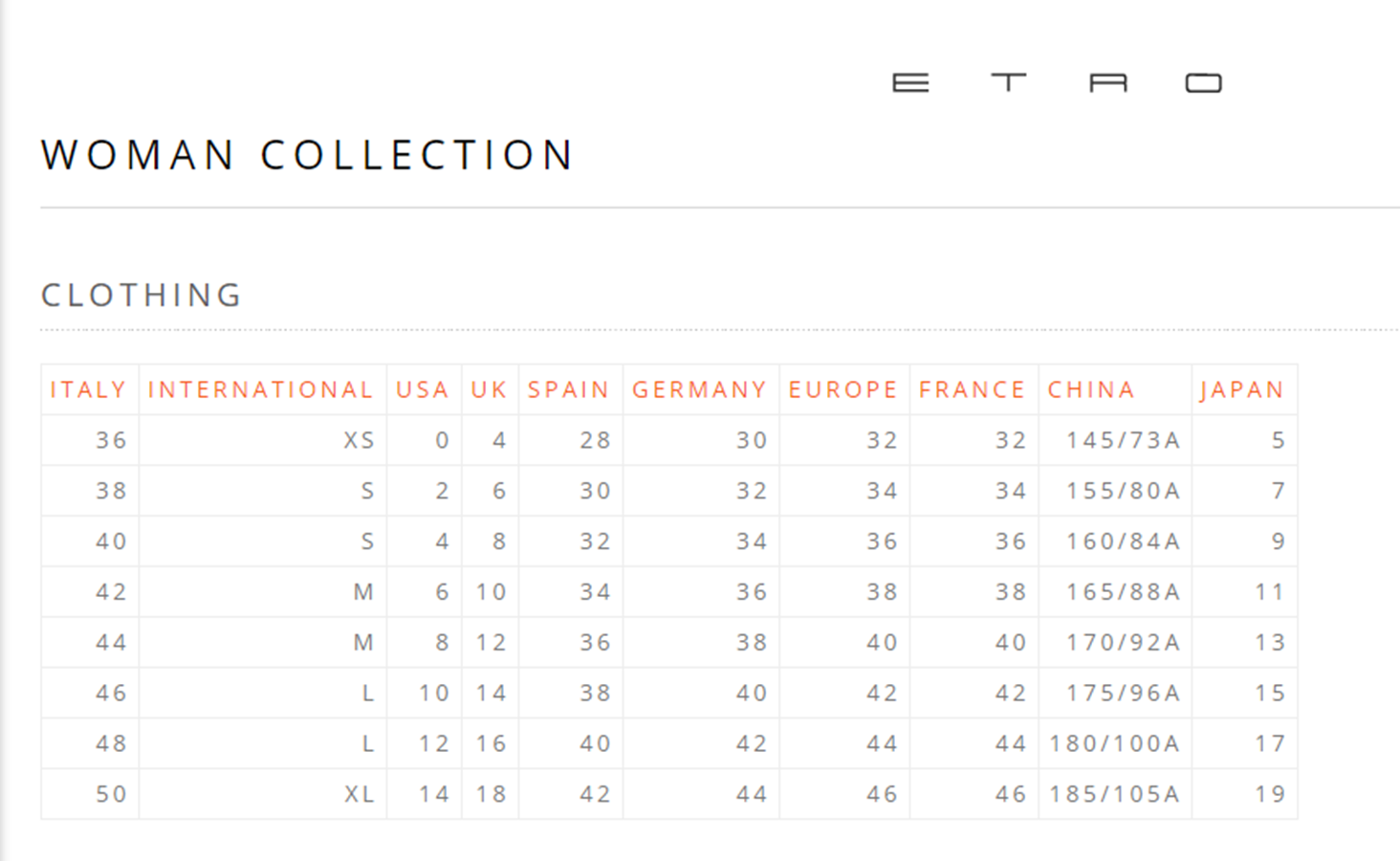Select the JAPAN column header

pos(1242,390)
